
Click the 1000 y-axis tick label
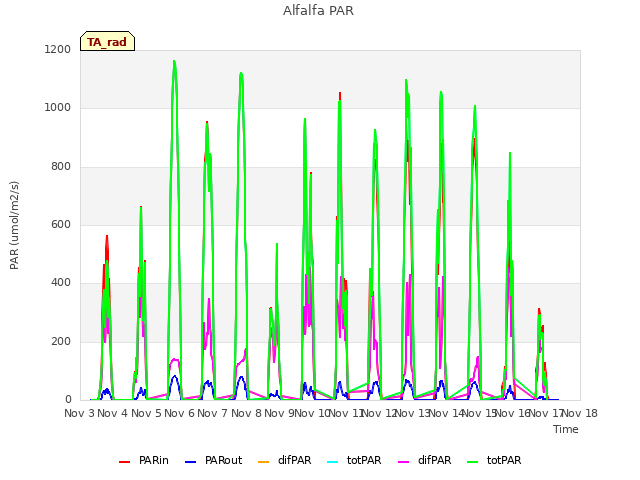58,107
